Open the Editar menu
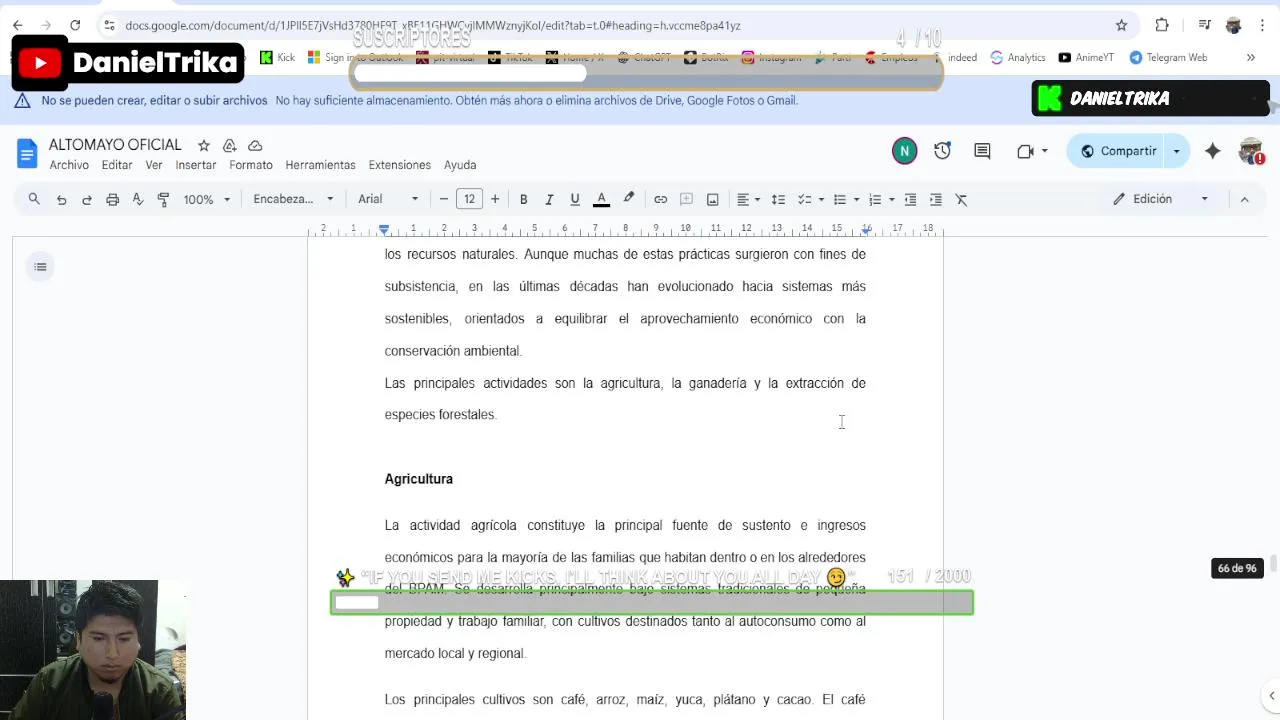Image resolution: width=1280 pixels, height=720 pixels. coord(117,165)
